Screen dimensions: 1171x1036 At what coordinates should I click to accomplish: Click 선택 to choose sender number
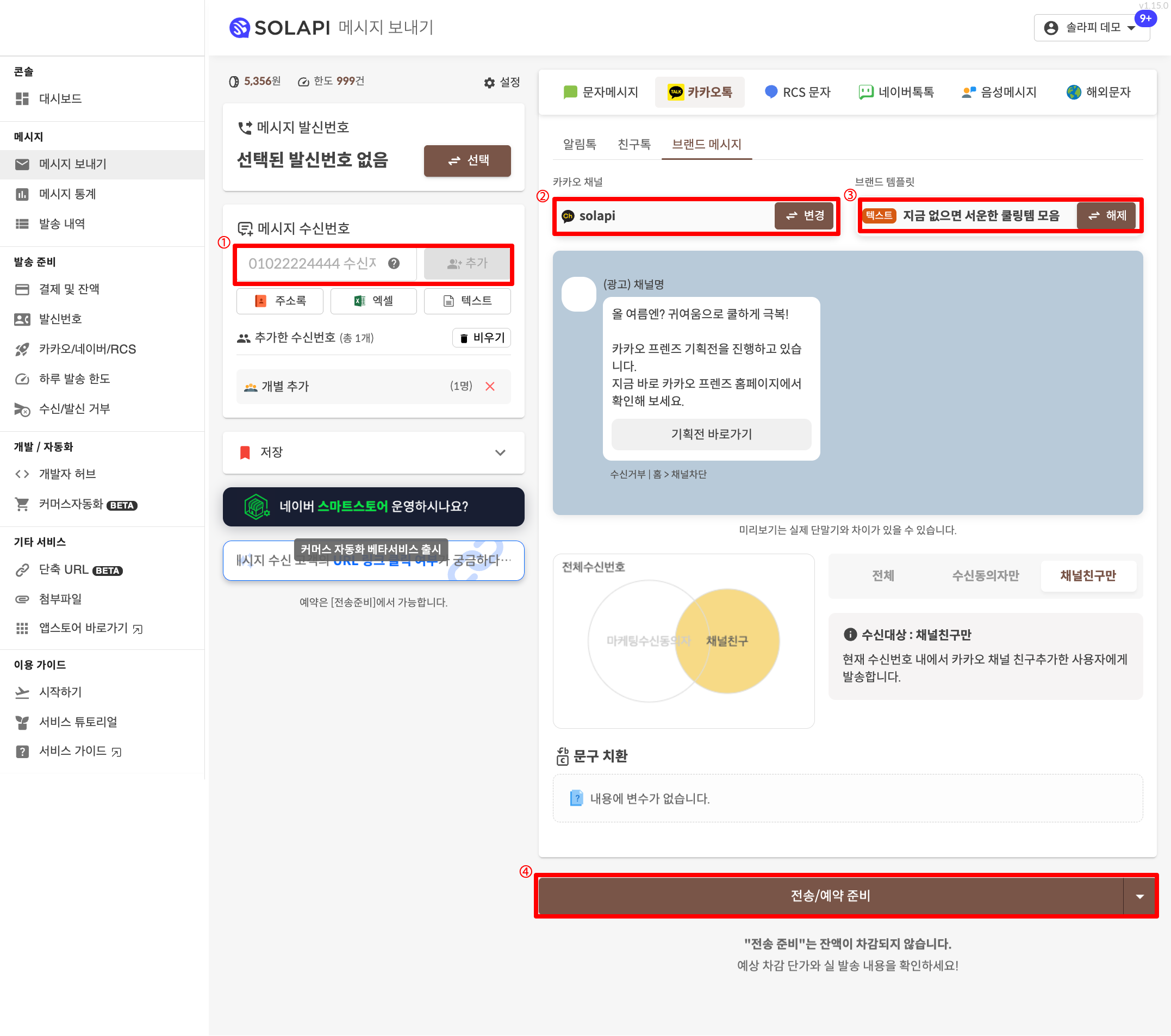click(x=468, y=161)
